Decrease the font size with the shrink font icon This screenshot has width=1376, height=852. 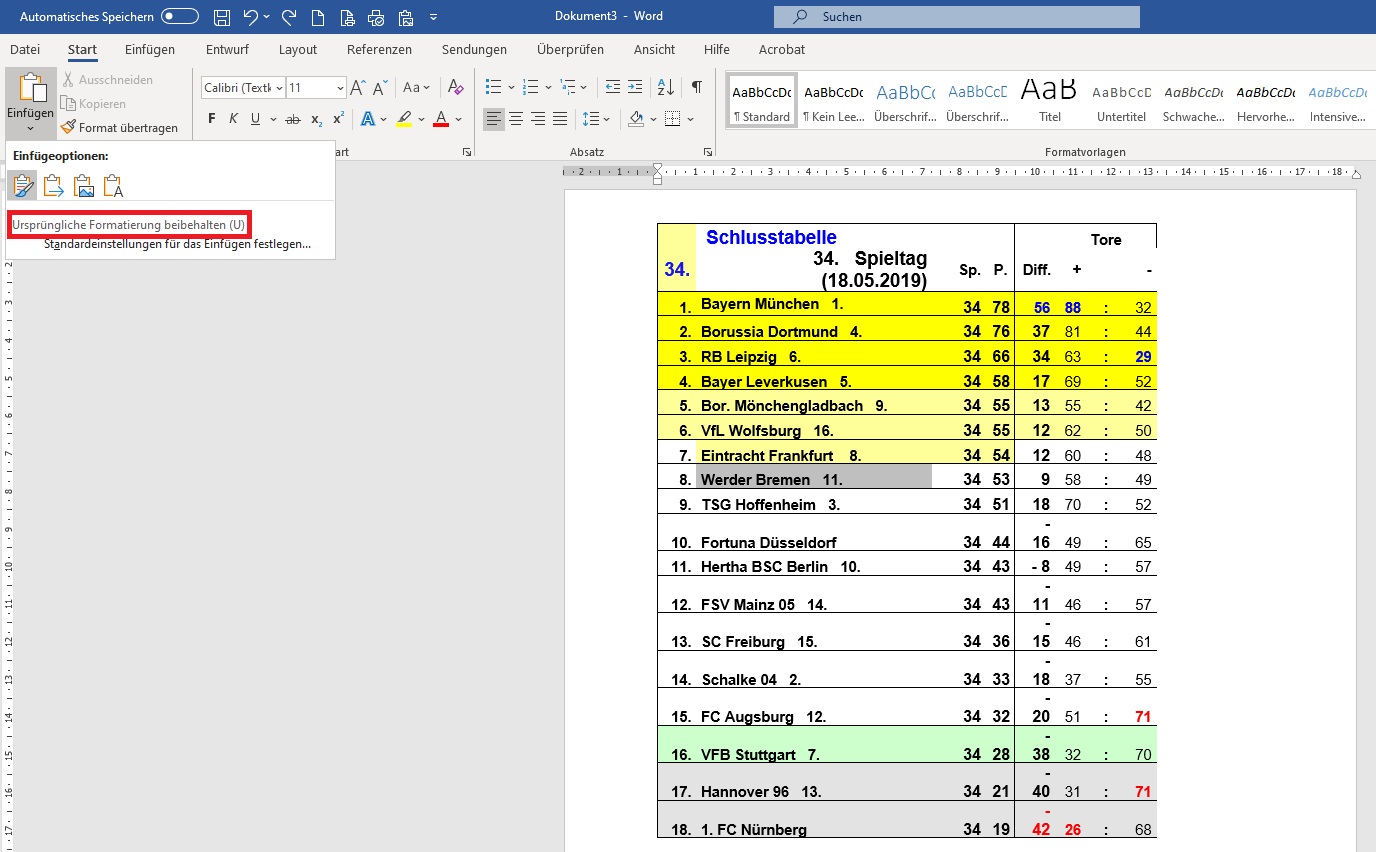coord(379,88)
